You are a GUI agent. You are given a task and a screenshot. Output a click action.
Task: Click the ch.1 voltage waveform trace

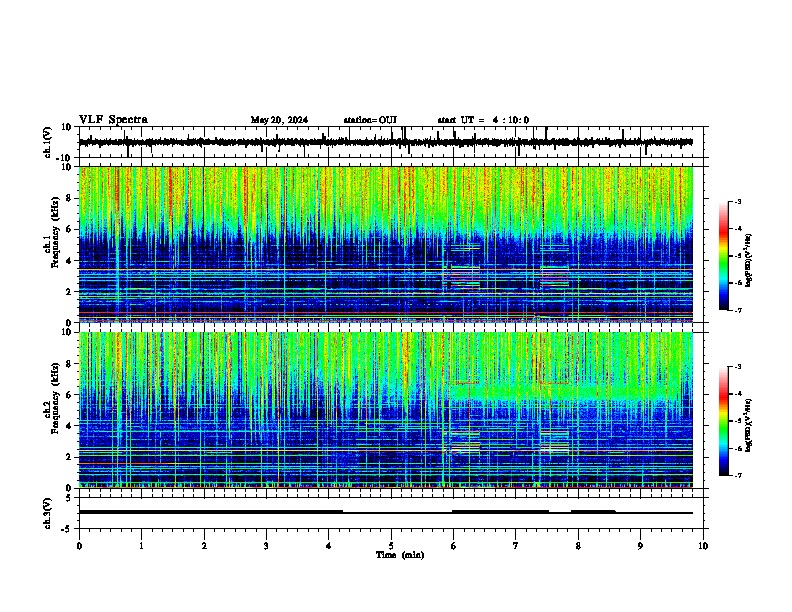pyautogui.click(x=386, y=142)
